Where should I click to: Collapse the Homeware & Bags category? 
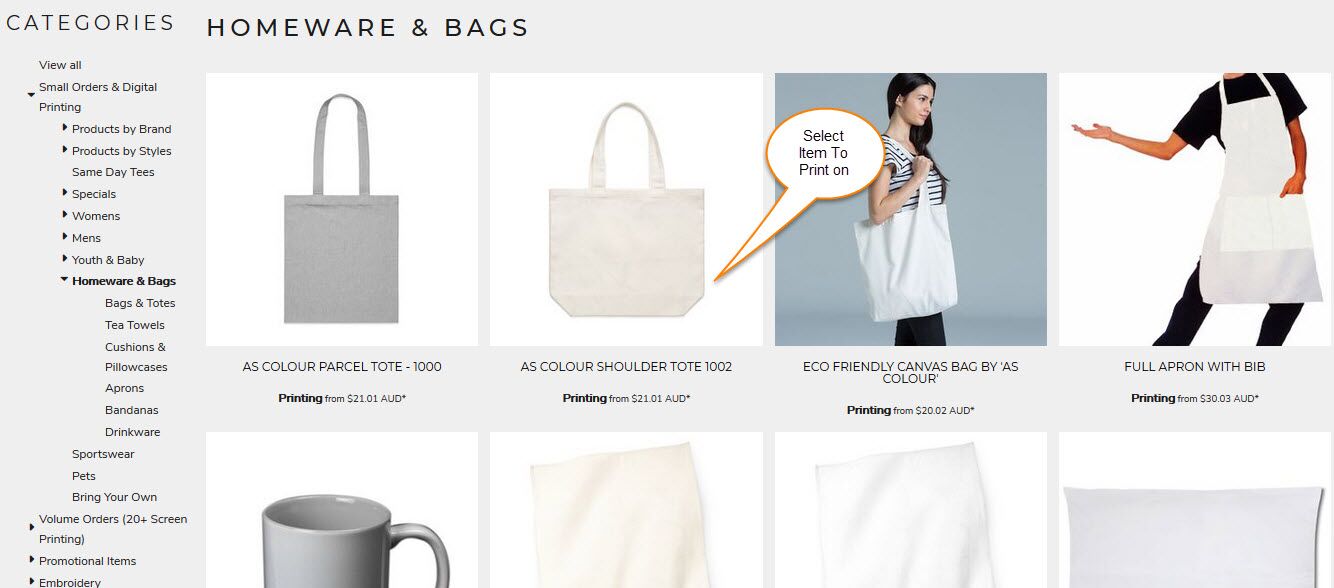click(65, 280)
